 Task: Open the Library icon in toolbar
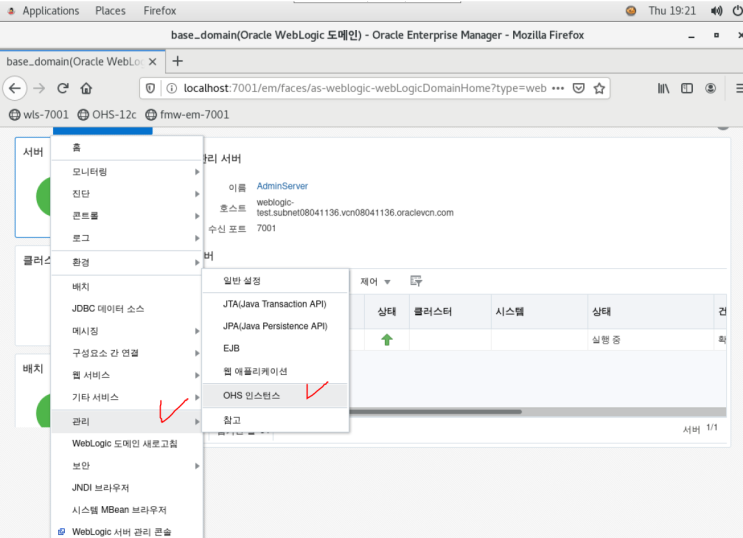[x=663, y=88]
